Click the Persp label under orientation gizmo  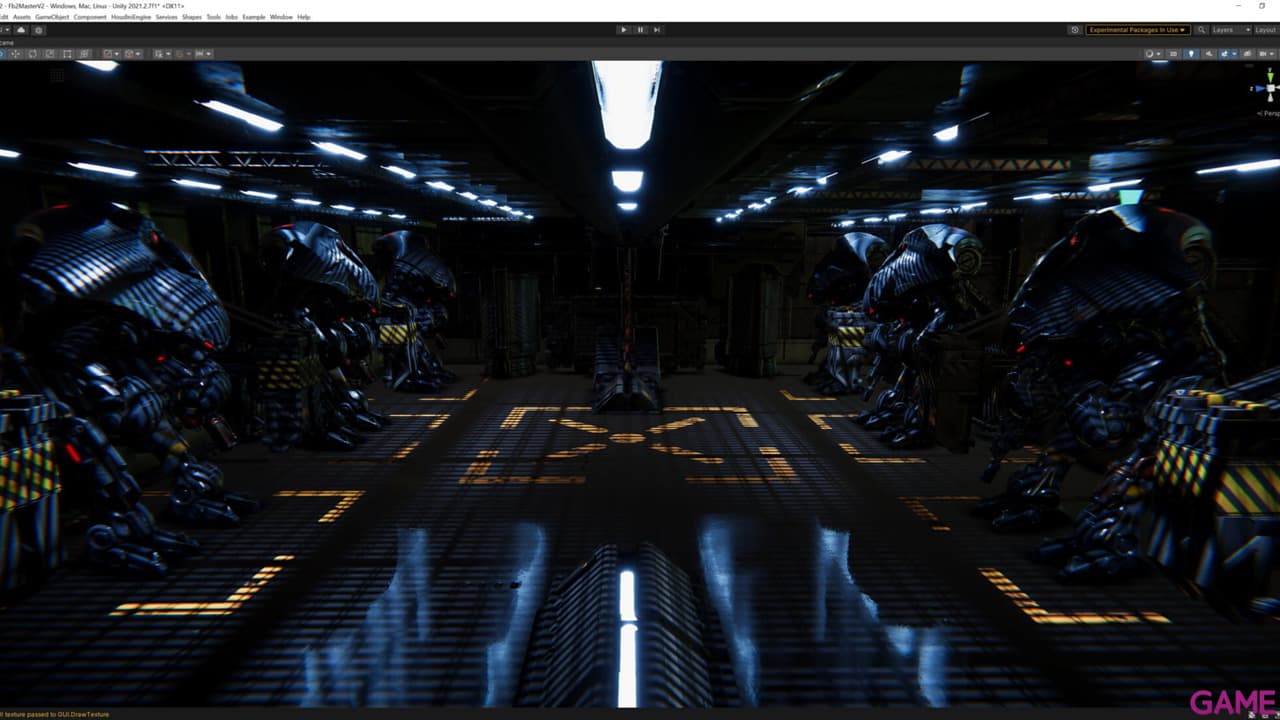[1269, 113]
